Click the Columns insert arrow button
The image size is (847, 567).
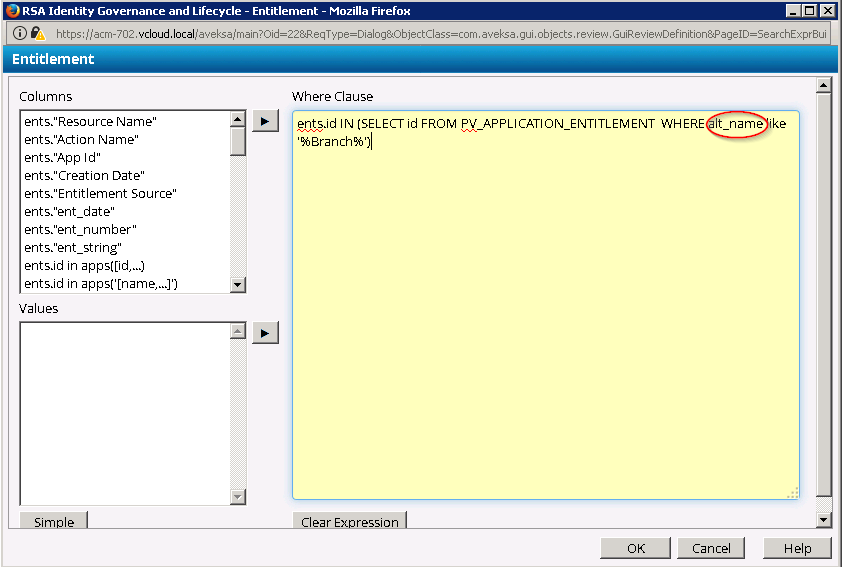click(265, 121)
